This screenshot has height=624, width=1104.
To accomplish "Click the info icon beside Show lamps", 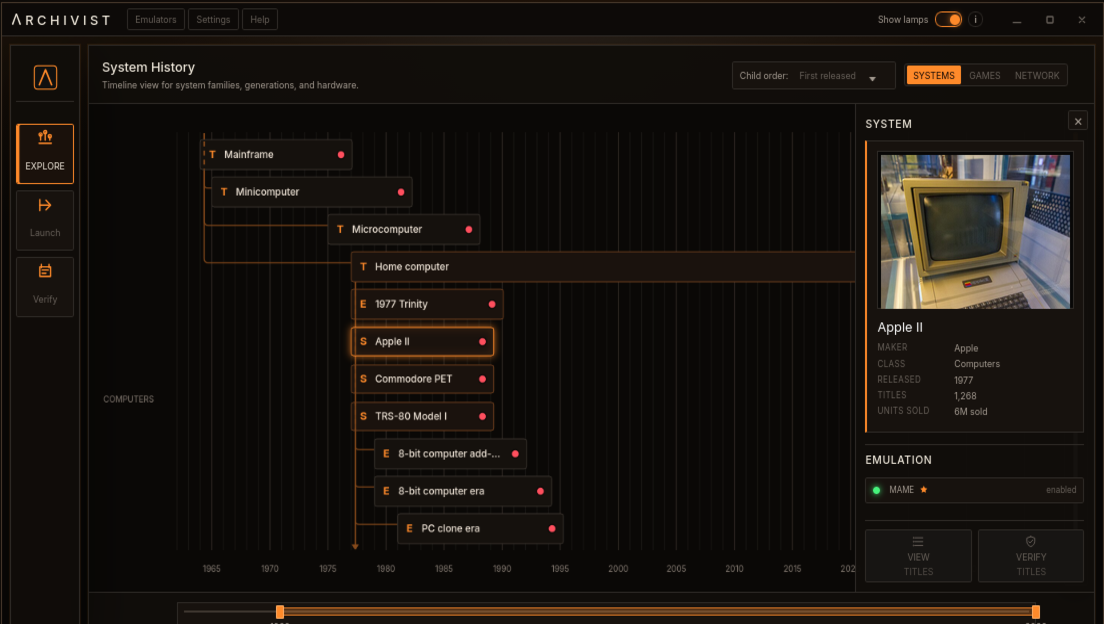I will [x=975, y=20].
